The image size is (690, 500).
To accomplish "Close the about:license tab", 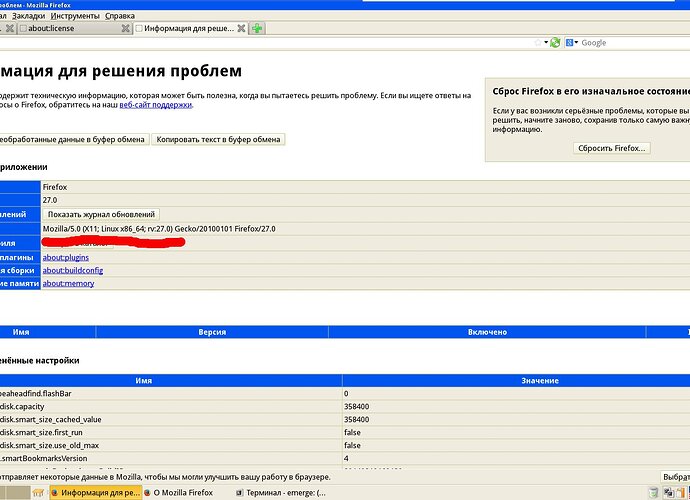I will pyautogui.click(x=125, y=29).
